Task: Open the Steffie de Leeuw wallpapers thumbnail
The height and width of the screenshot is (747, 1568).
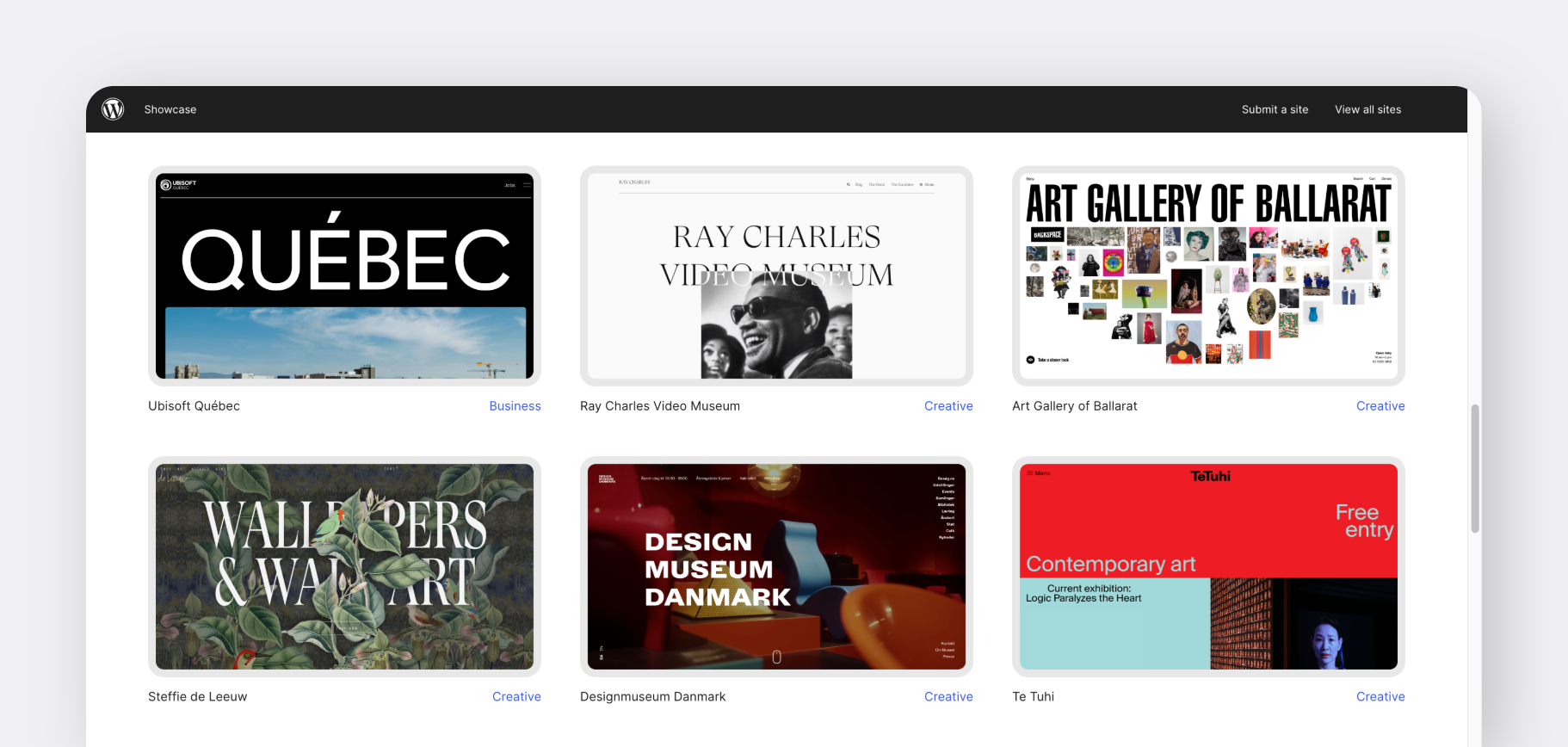Action: pyautogui.click(x=344, y=566)
